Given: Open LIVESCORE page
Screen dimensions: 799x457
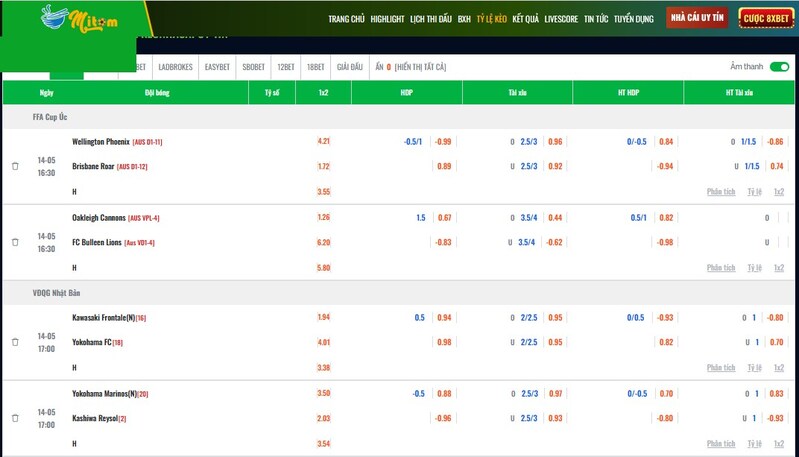Looking at the screenshot, I should point(561,19).
